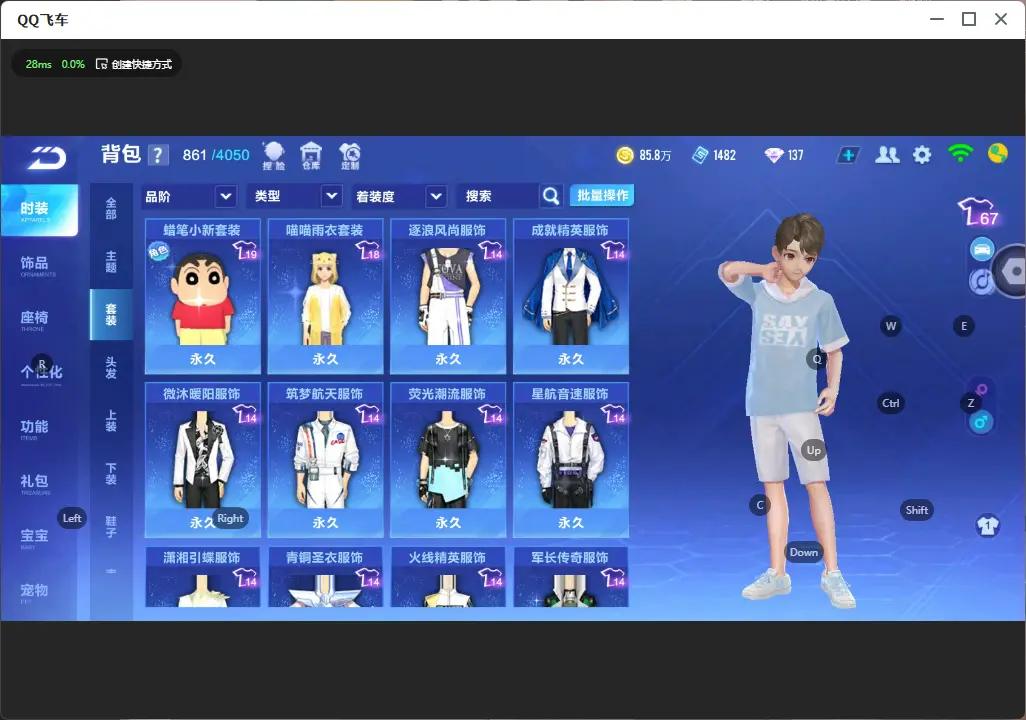Screen dimensions: 1026x720
Task: Select the 主题 theme subcategory
Action: coord(111,262)
